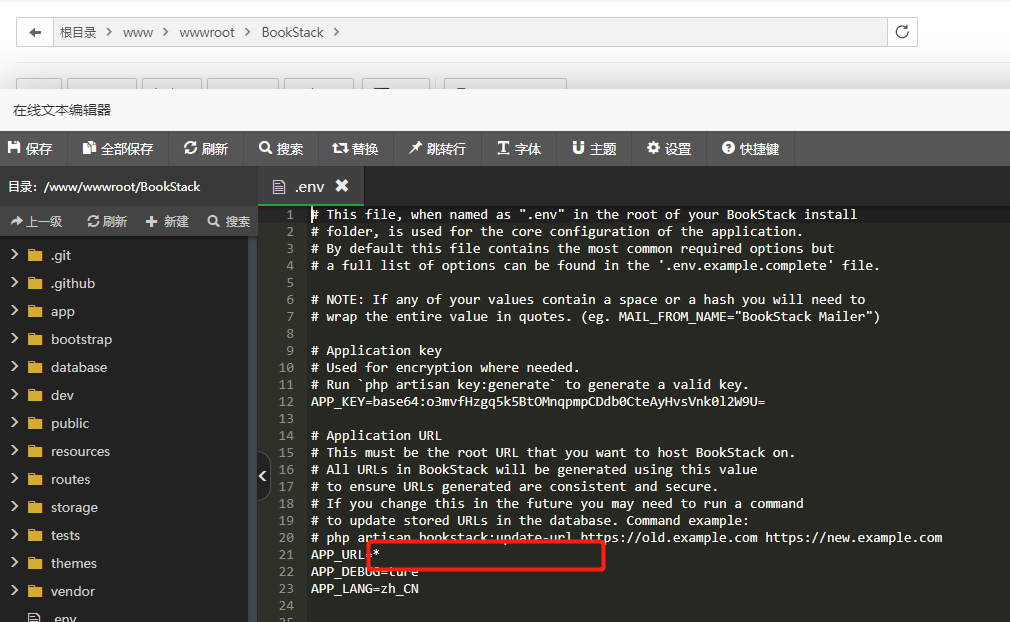Click 刷新 in the directory sidebar
This screenshot has width=1010, height=622.
click(x=107, y=221)
